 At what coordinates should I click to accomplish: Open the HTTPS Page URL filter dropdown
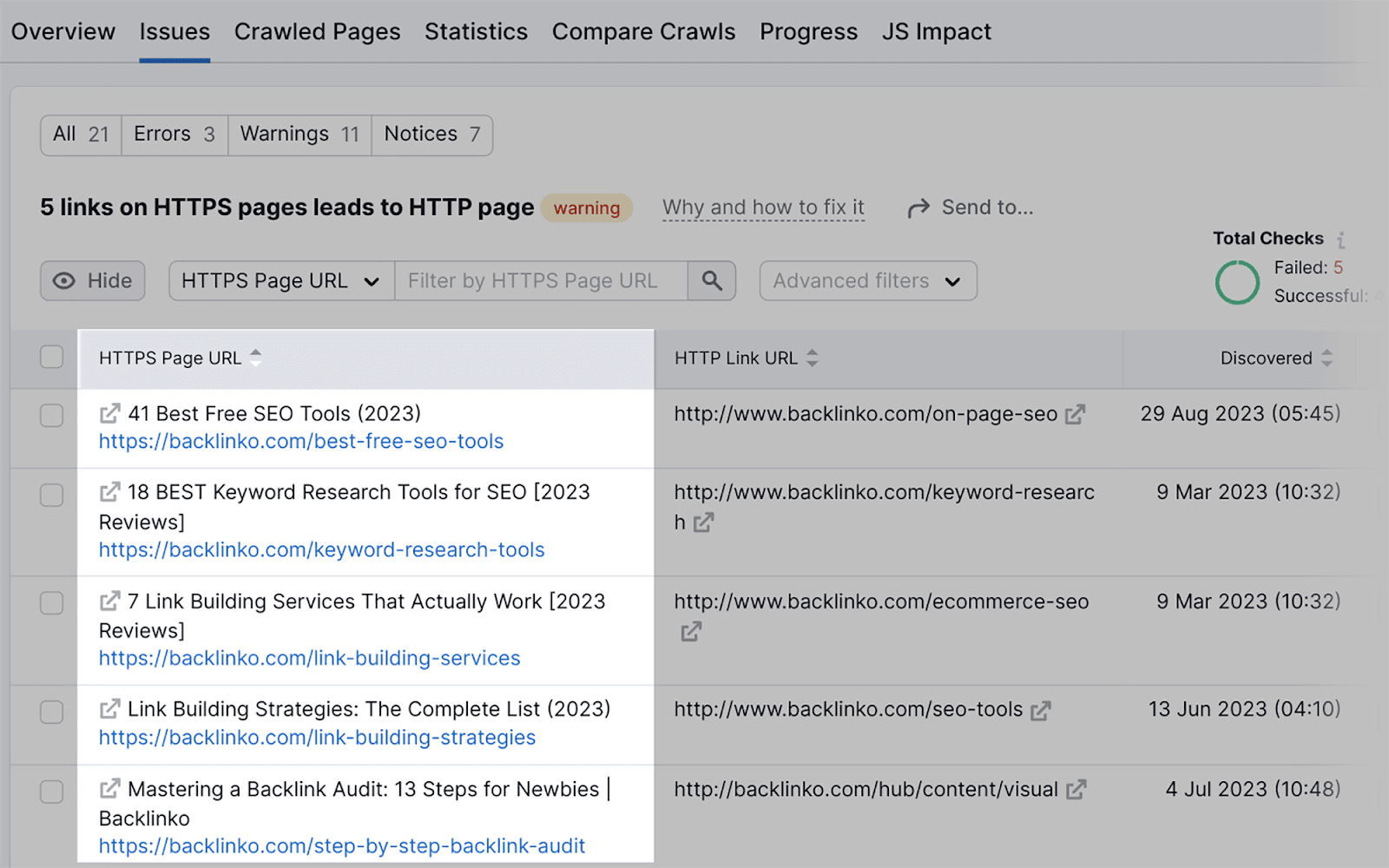click(x=280, y=280)
